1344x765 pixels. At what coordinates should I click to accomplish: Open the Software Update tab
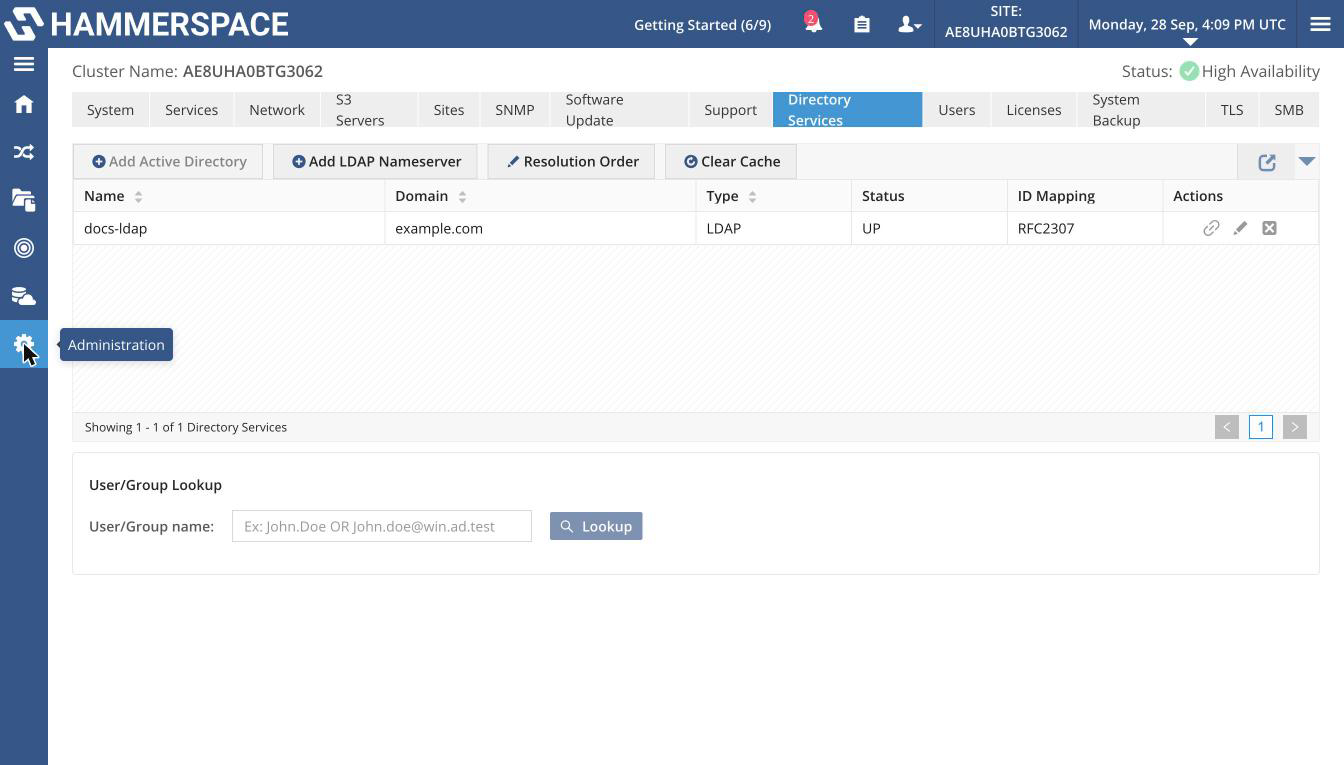coord(619,110)
